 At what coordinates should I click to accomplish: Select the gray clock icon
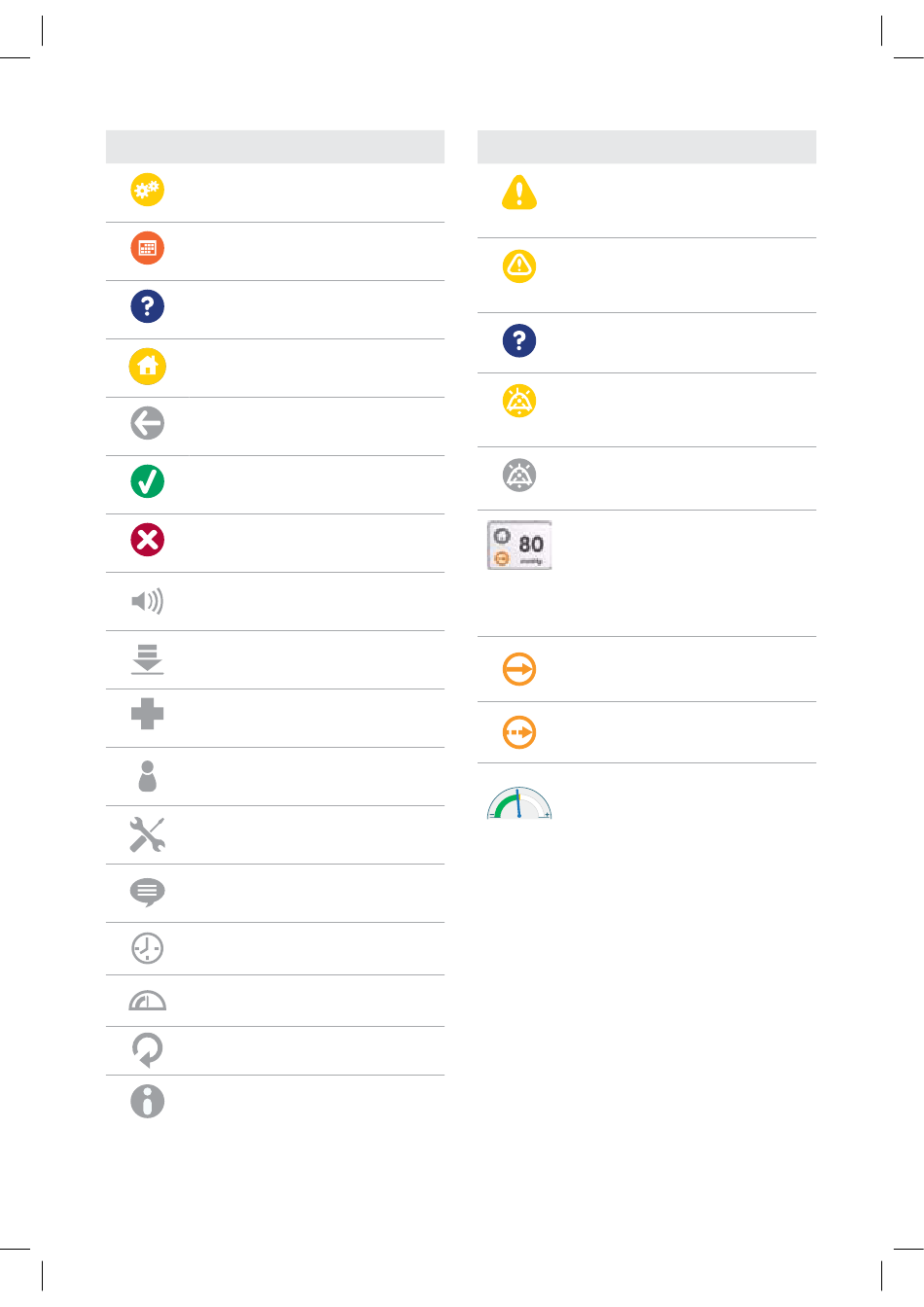point(148,948)
